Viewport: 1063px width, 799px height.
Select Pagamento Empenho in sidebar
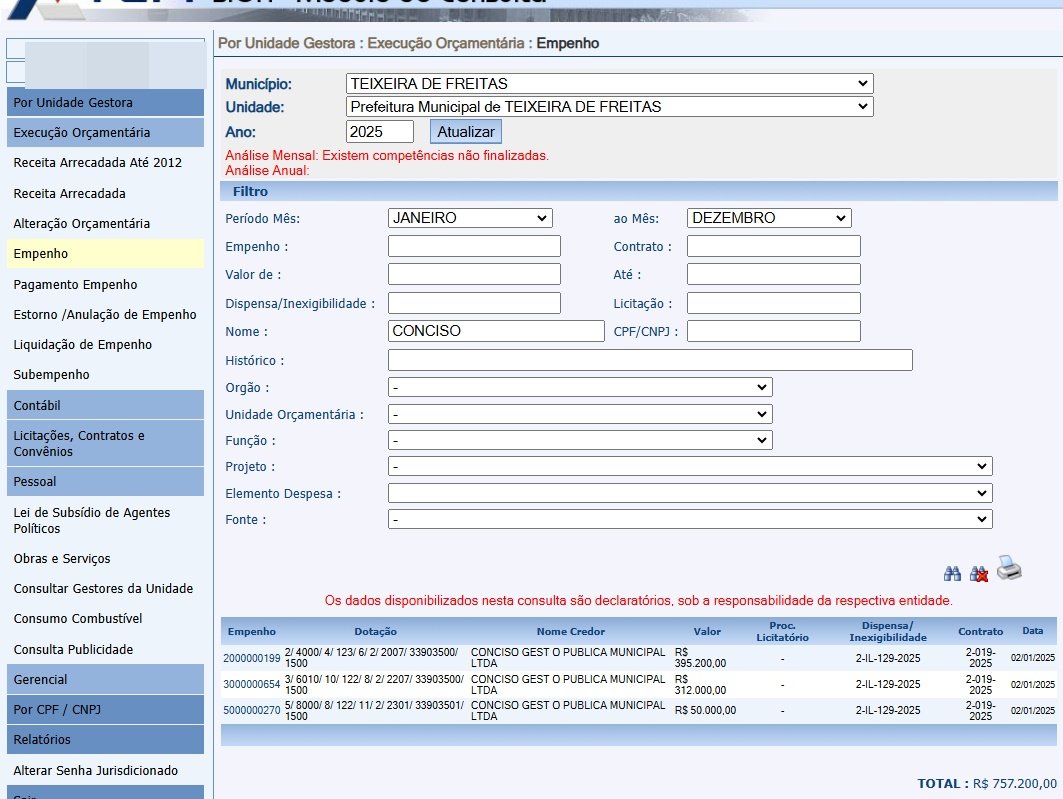pyautogui.click(x=75, y=285)
